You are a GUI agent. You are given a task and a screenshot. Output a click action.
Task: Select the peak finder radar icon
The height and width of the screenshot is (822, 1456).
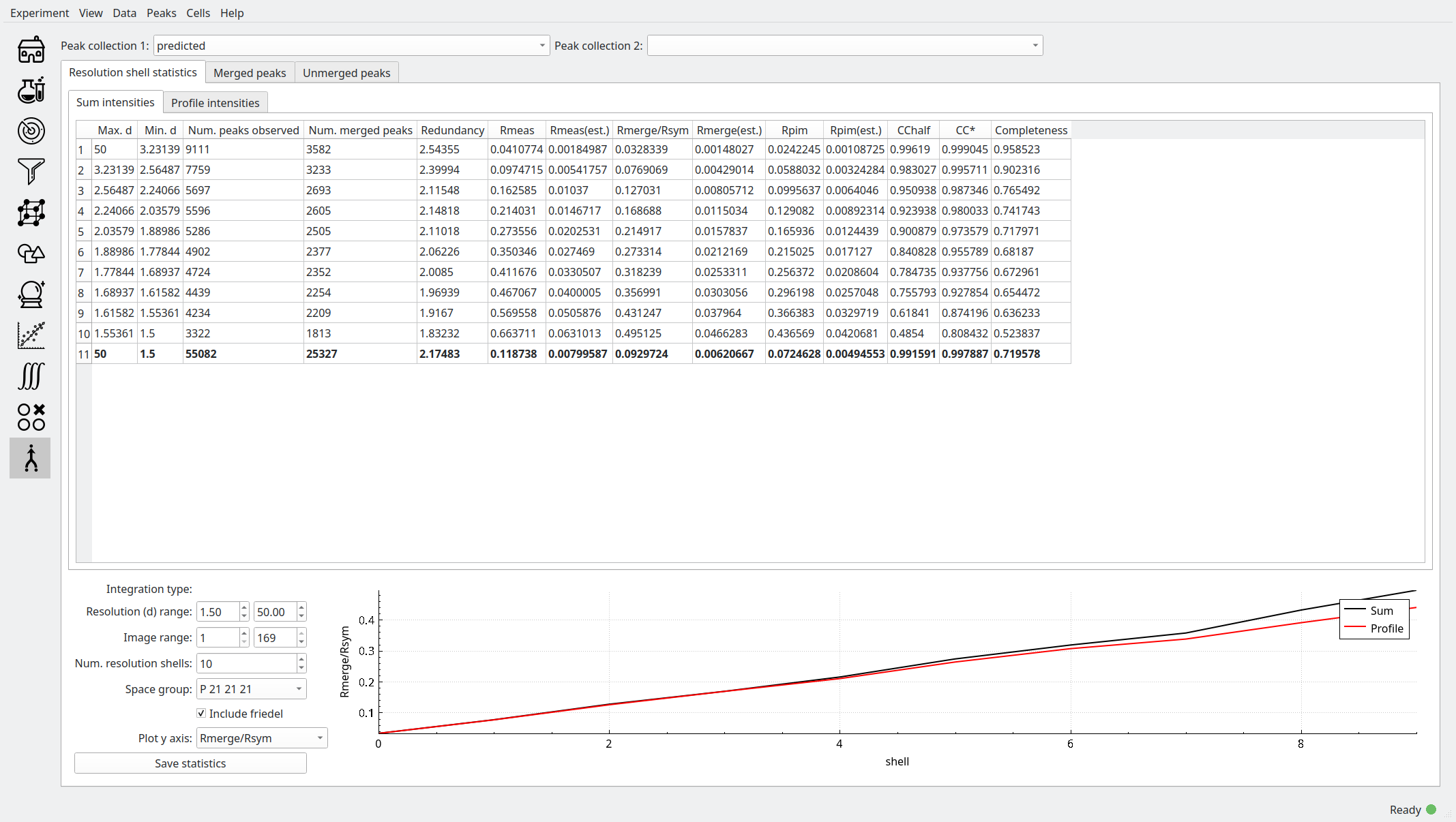click(31, 131)
